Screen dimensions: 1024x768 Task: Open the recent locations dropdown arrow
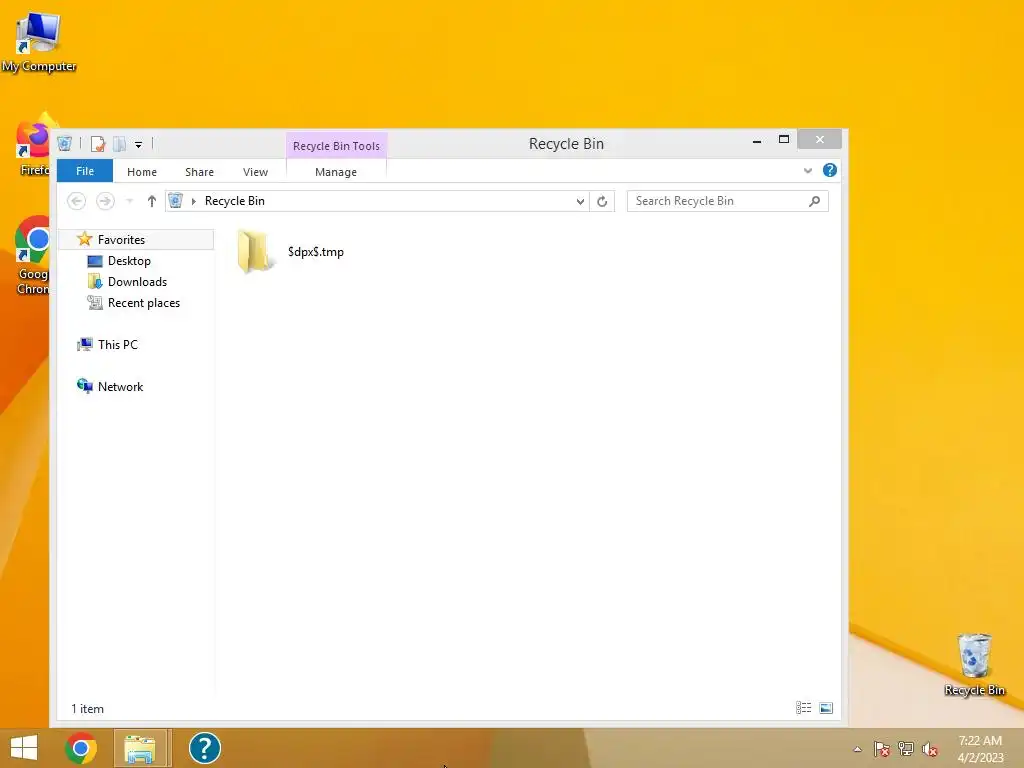(x=129, y=201)
